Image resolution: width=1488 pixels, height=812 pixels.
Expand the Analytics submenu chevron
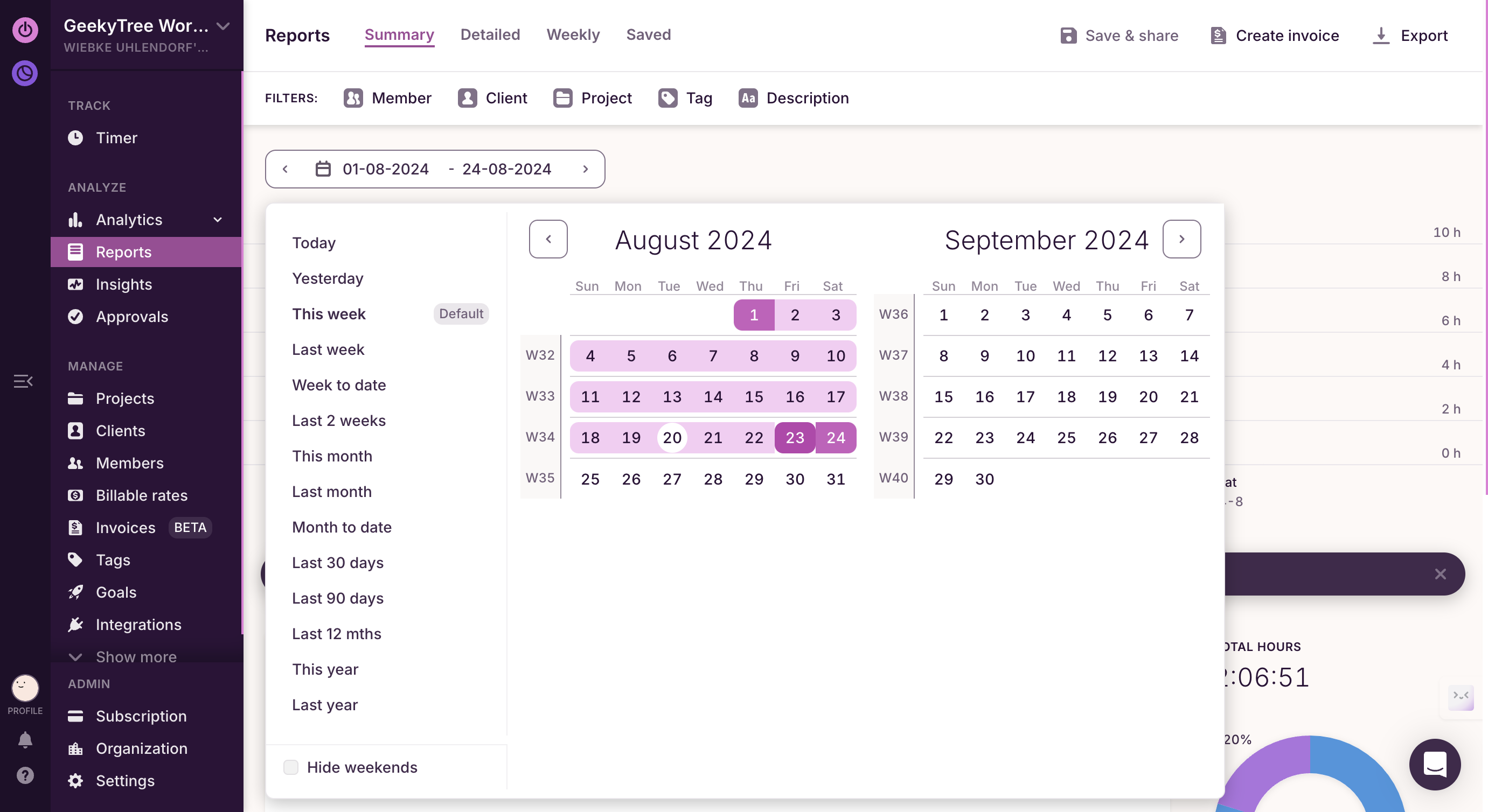[x=218, y=220]
